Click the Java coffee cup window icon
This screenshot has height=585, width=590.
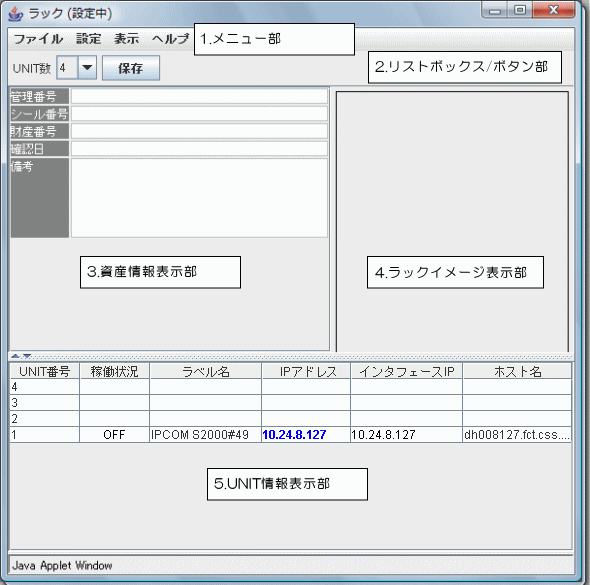(15, 14)
